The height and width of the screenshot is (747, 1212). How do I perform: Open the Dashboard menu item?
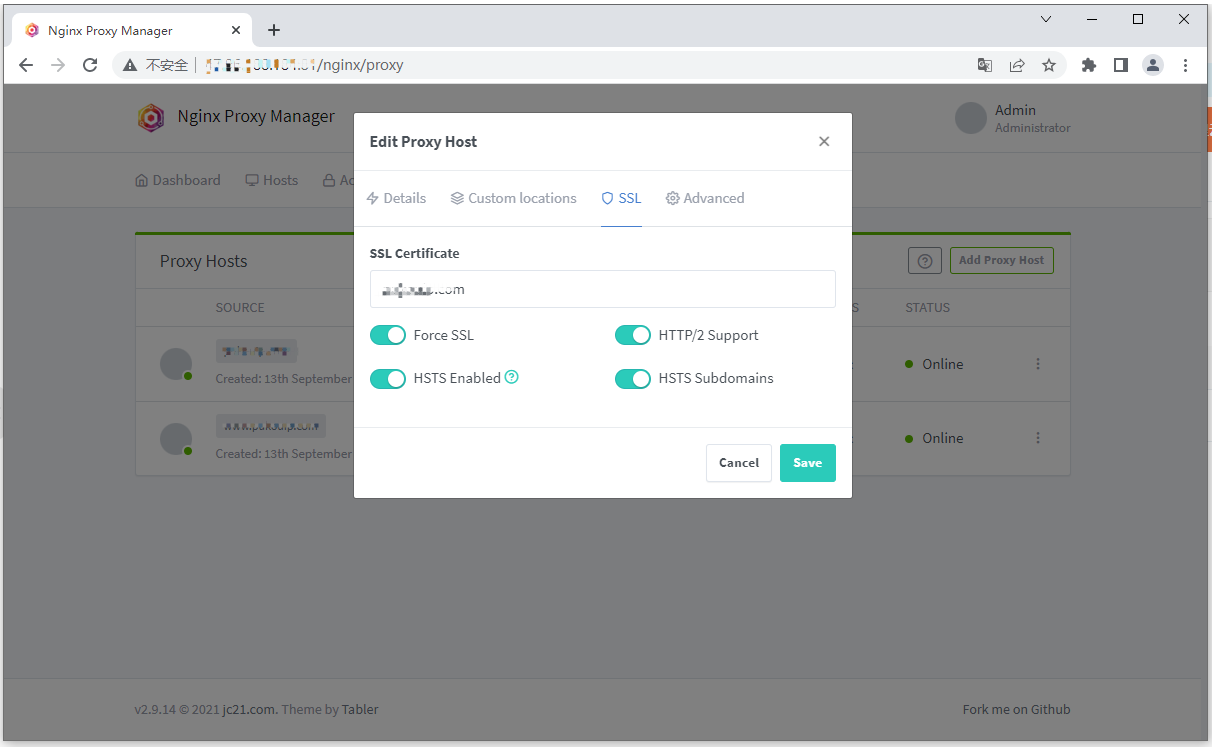tap(178, 180)
